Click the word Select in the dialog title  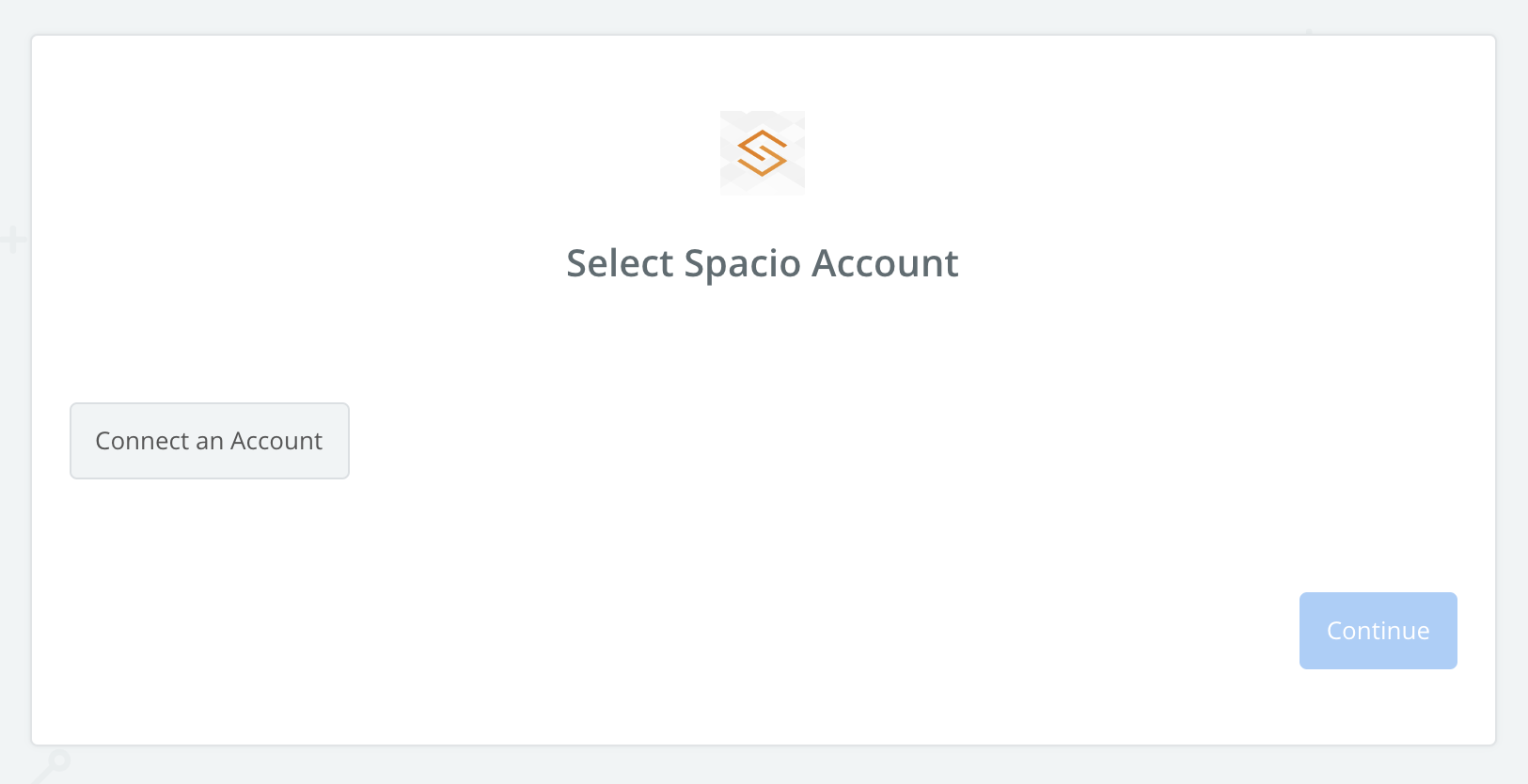pyautogui.click(x=620, y=263)
